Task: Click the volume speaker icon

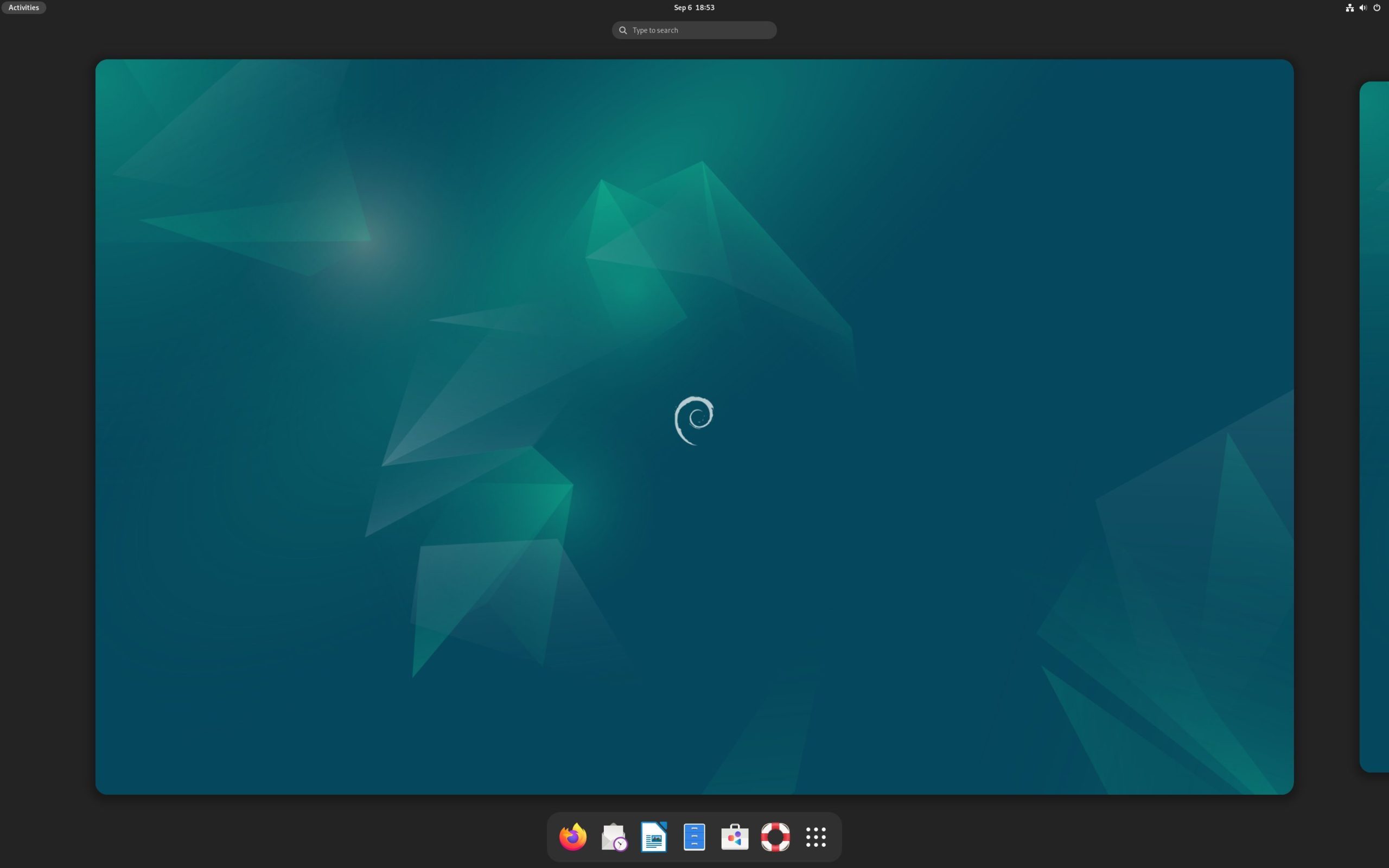Action: pyautogui.click(x=1363, y=8)
